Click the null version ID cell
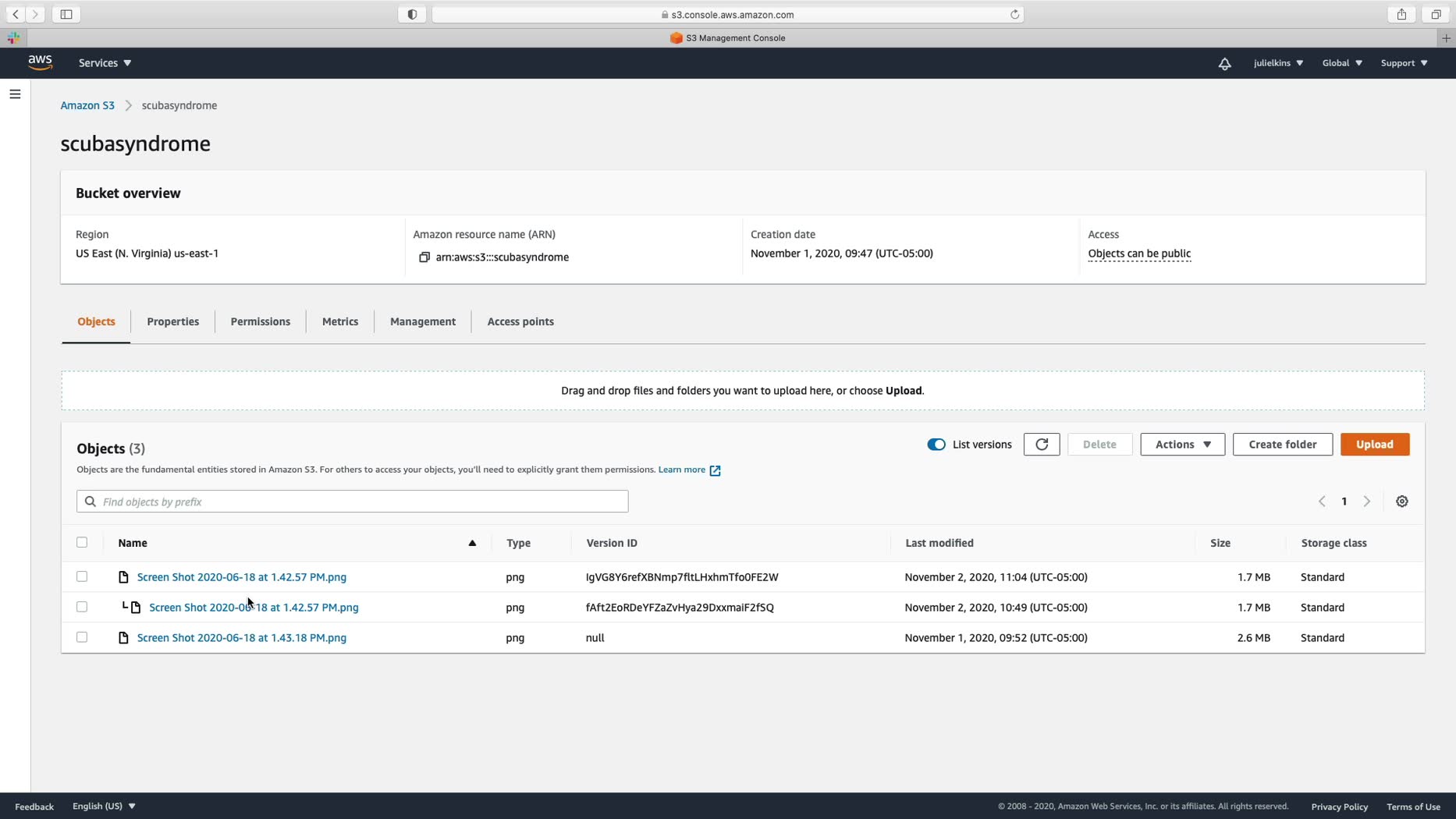The width and height of the screenshot is (1456, 819). pyautogui.click(x=595, y=638)
